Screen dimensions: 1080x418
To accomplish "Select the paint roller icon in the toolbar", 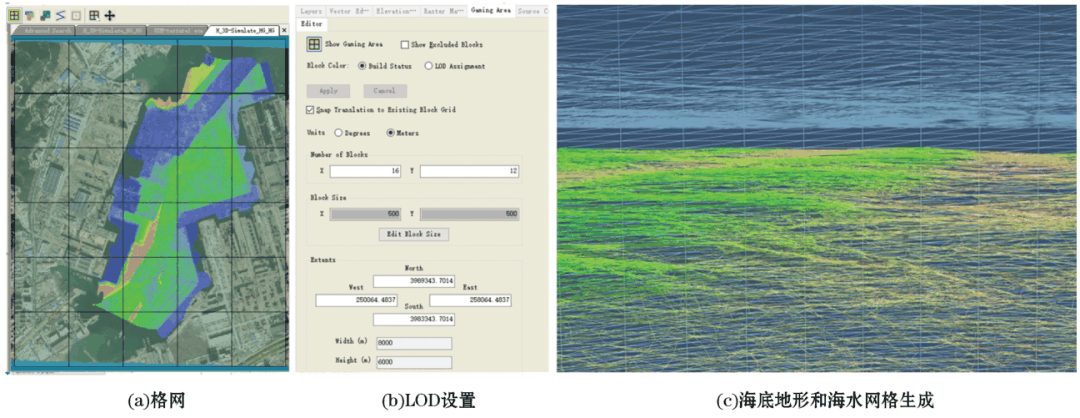I will tap(30, 15).
